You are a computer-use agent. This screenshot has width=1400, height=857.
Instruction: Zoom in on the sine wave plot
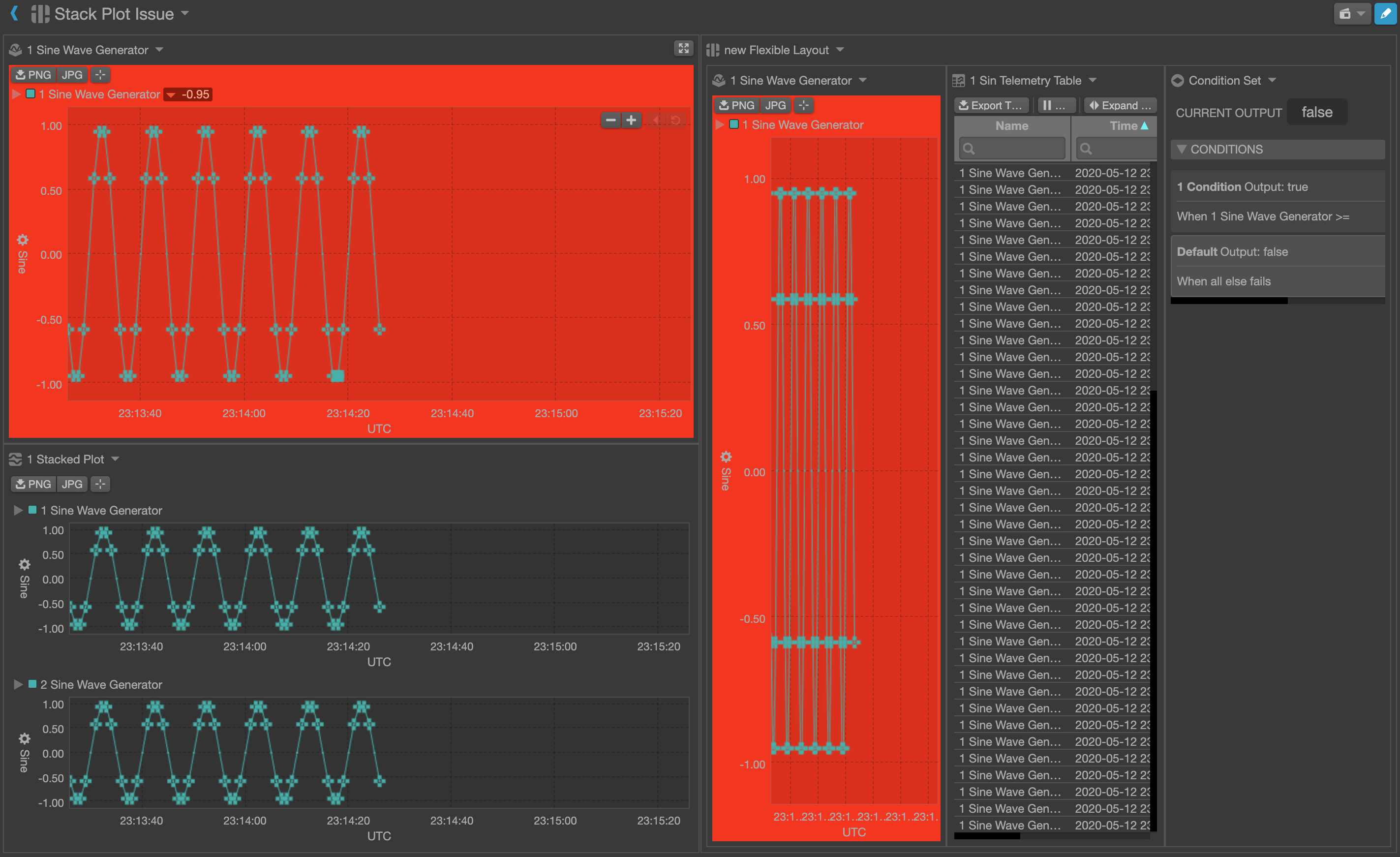click(x=631, y=120)
